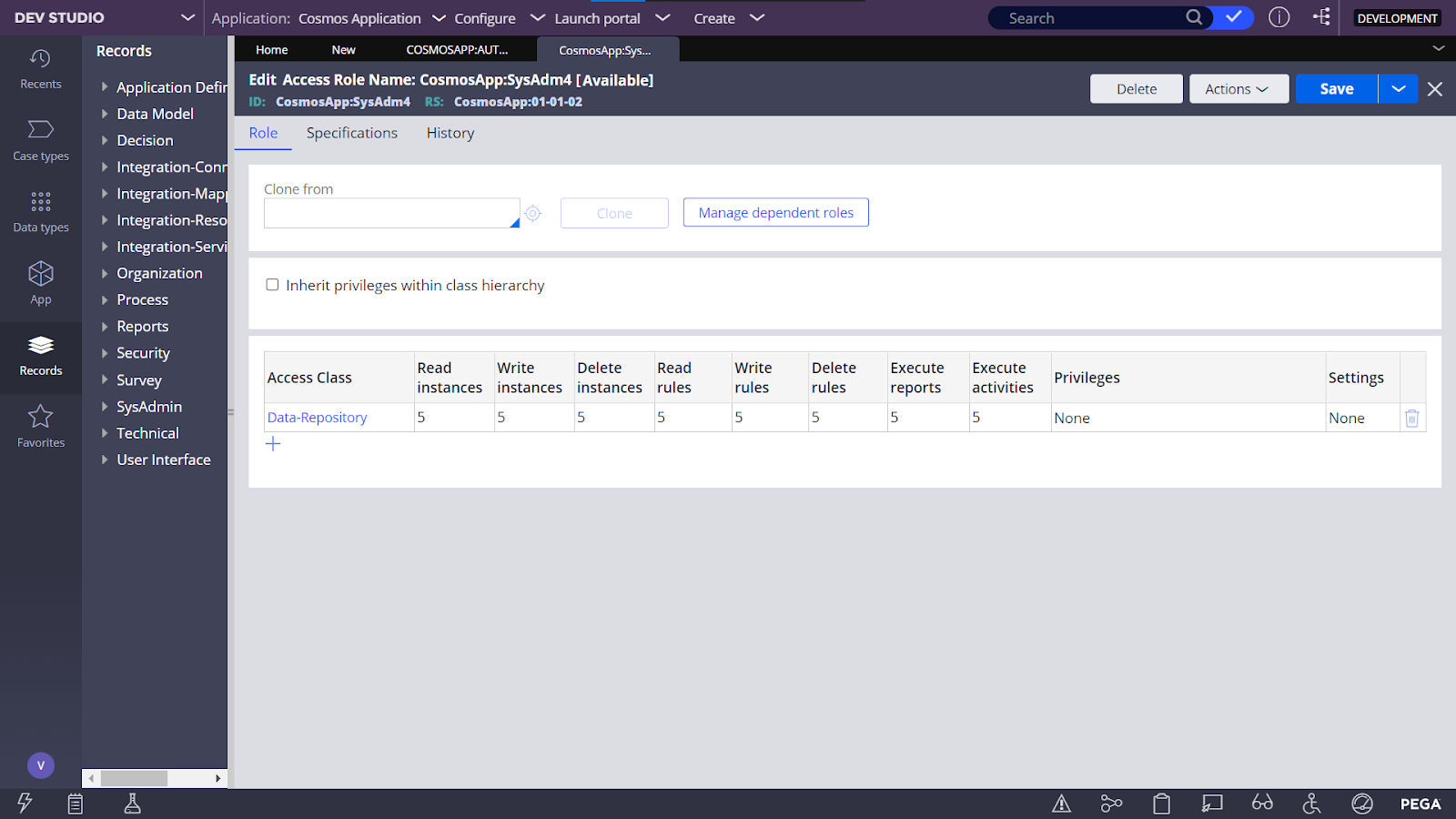Expand the tab list chevron
The height and width of the screenshot is (819, 1456).
[x=1439, y=48]
